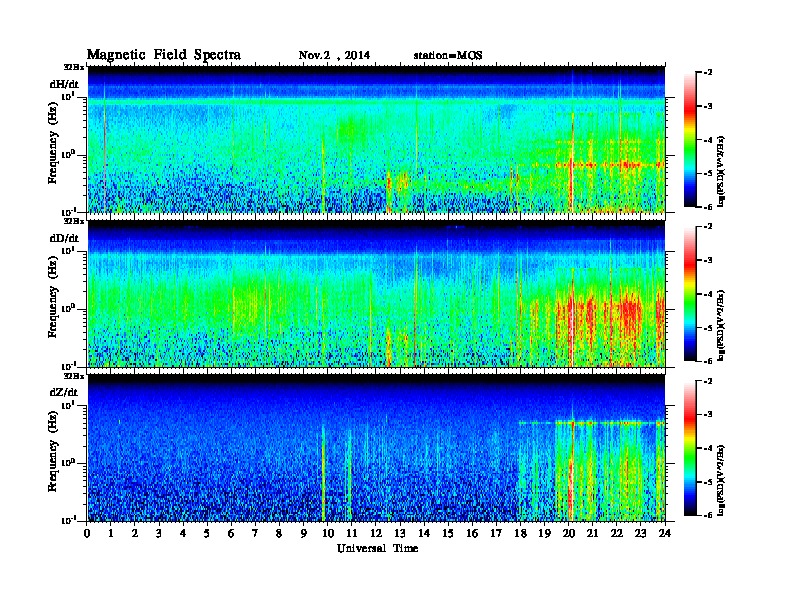Screen dimensions: 792x612
Task: Click the "-3" tick on the dZ/dt color bar
Action: tap(708, 414)
